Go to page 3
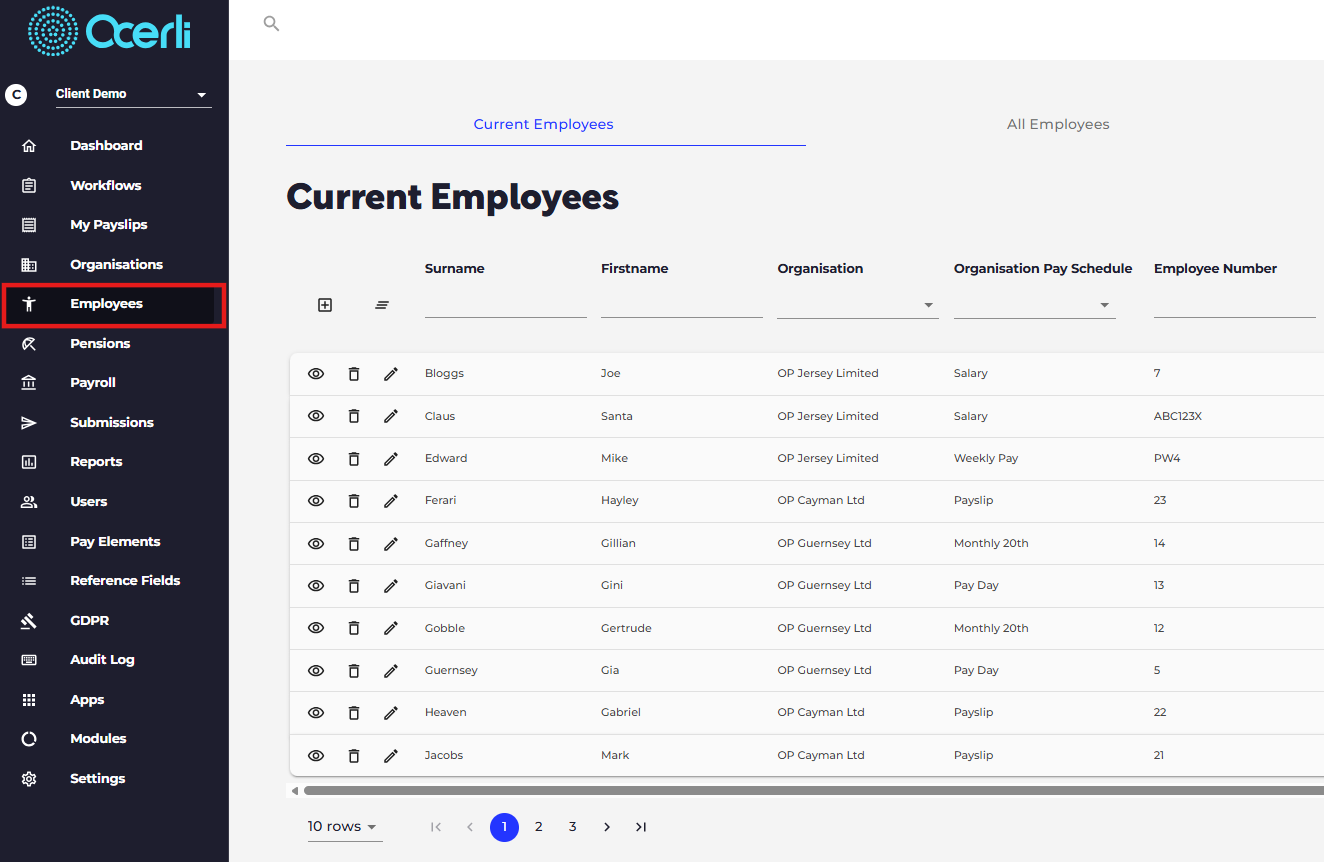Viewport: 1324px width, 862px height. (573, 827)
